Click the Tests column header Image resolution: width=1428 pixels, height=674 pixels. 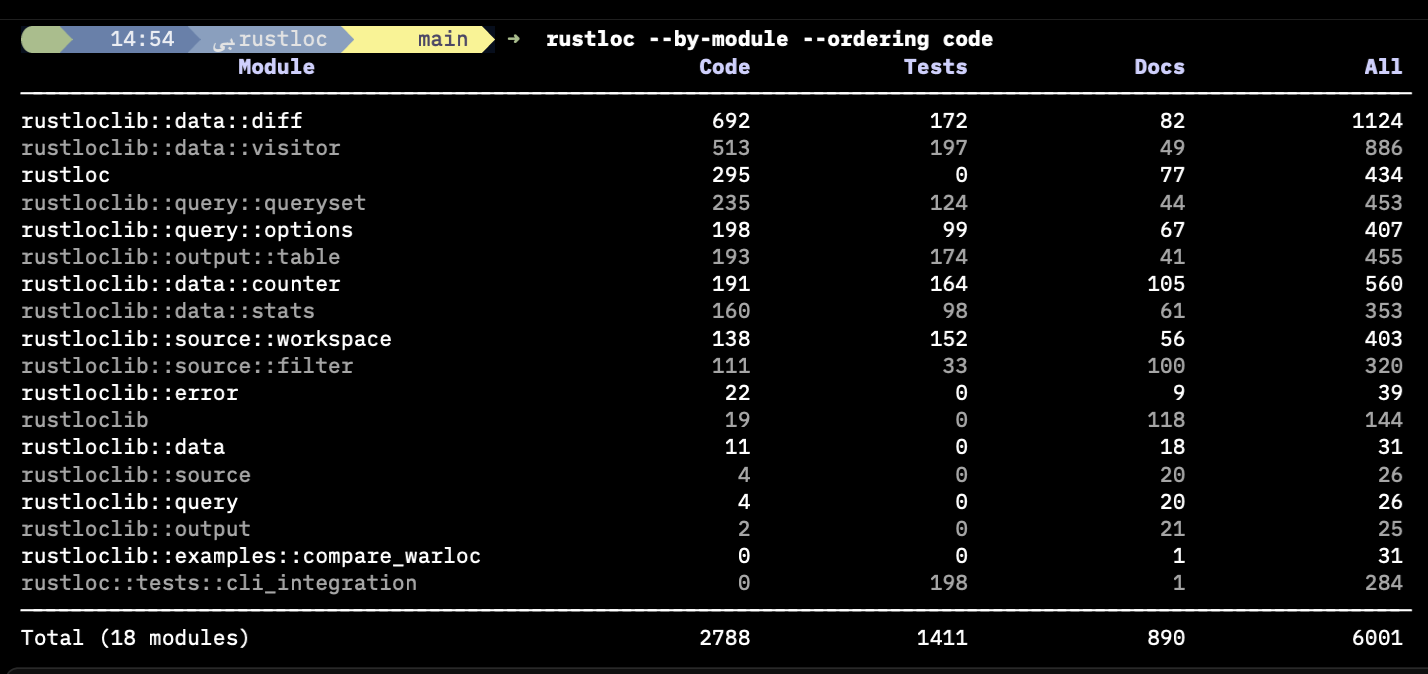935,67
